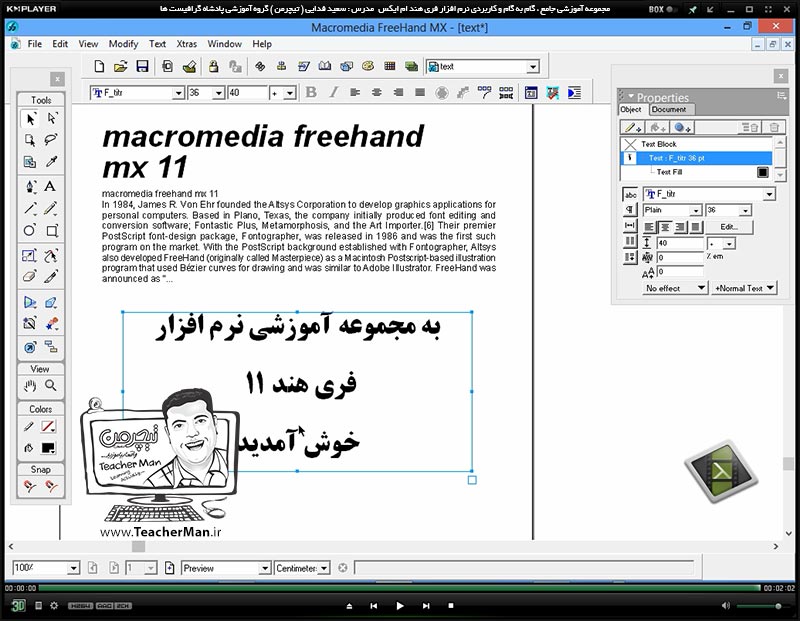Open the Window menu

(224, 44)
